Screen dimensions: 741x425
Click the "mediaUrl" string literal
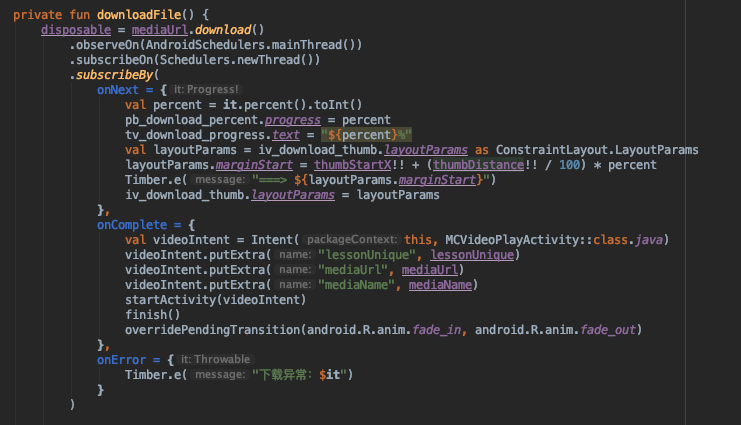353,270
